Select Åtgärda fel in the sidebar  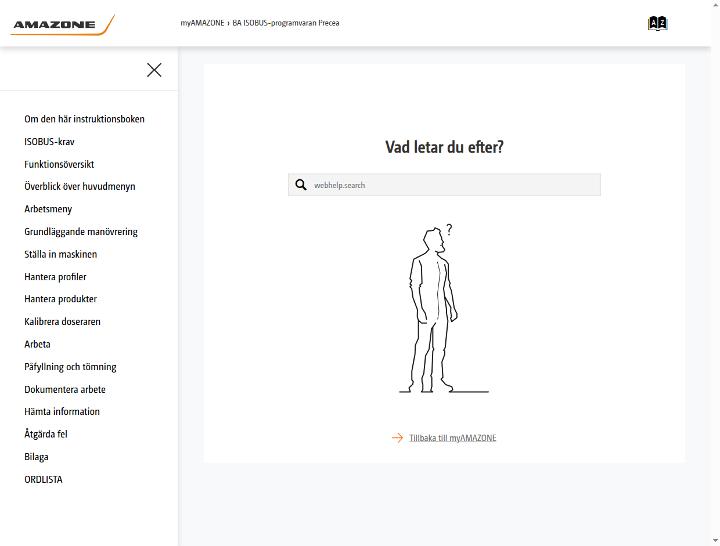46,434
